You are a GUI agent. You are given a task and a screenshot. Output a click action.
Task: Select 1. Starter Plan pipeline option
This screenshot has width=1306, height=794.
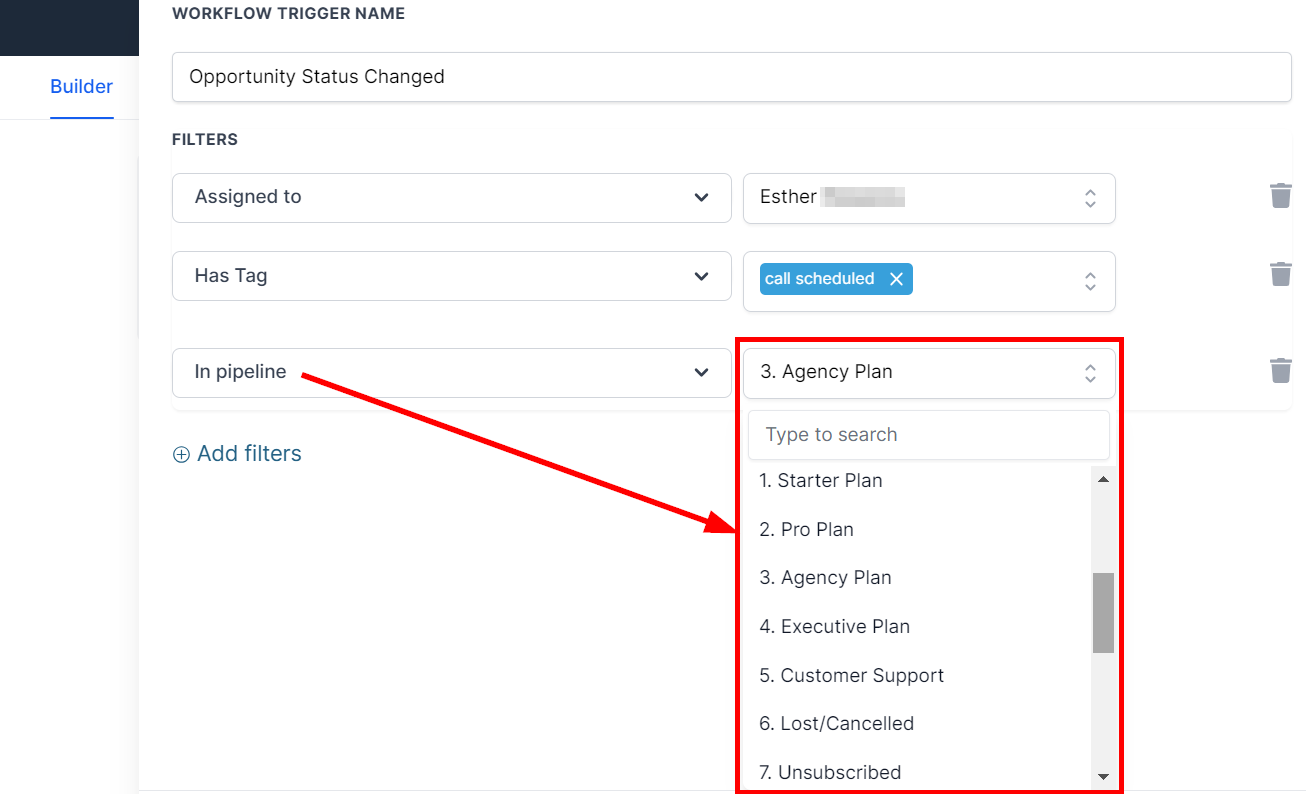click(821, 481)
